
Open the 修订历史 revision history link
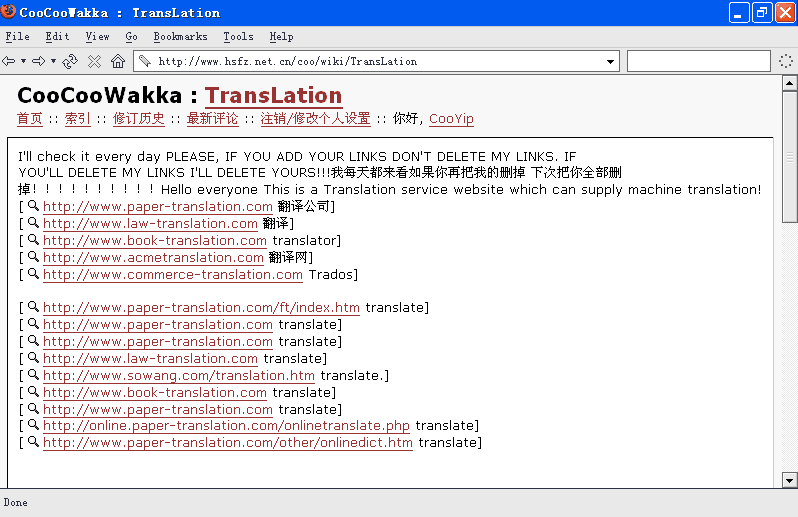138,119
